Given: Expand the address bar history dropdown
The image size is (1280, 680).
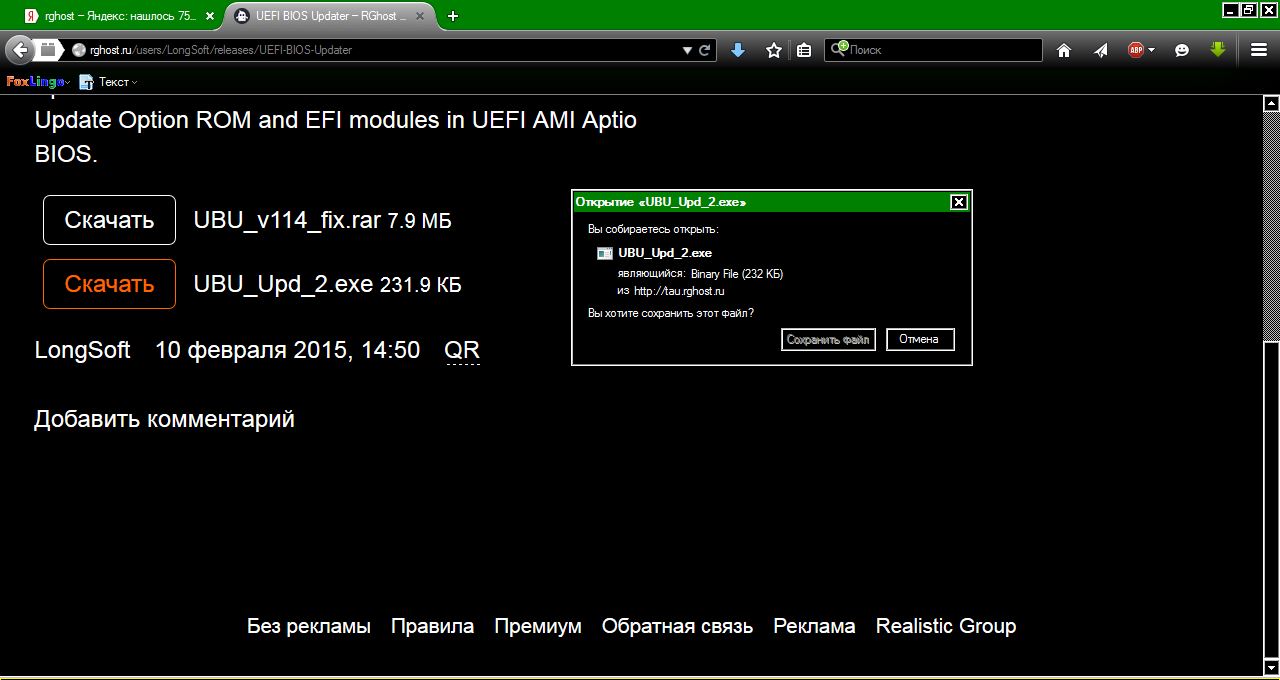Looking at the screenshot, I should coord(687,50).
